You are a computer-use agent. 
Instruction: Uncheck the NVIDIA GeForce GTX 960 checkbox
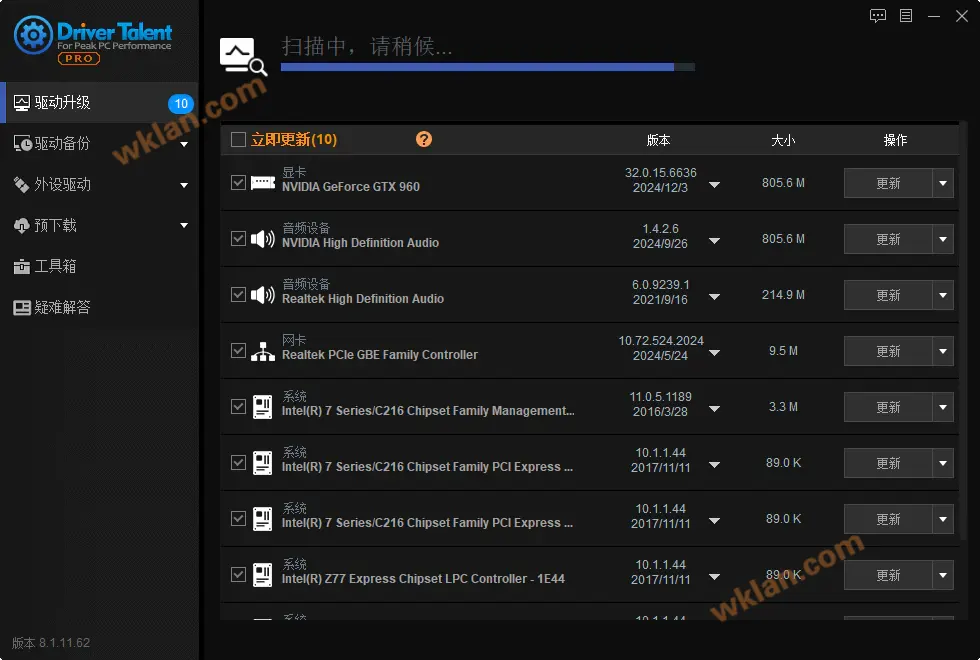coord(238,182)
